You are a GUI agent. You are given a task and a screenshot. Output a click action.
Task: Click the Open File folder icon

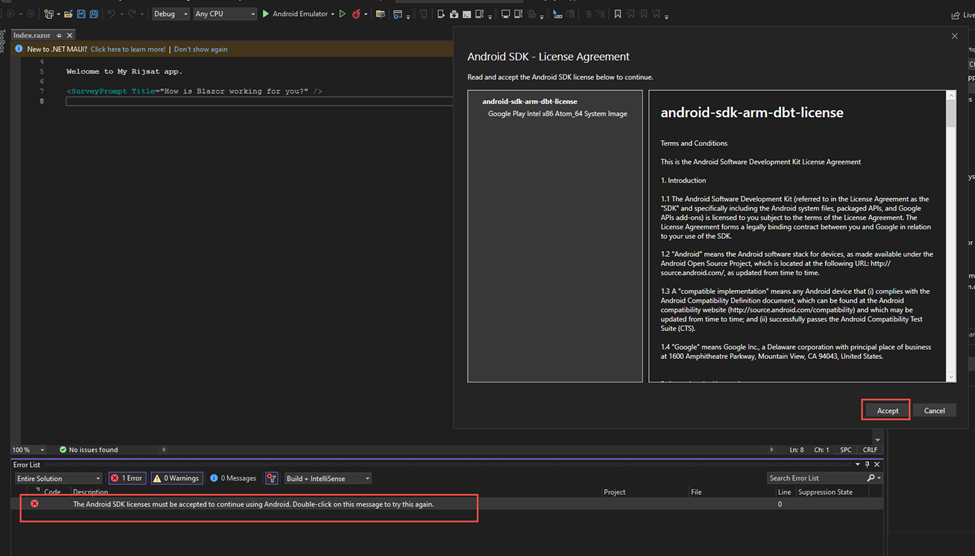pyautogui.click(x=68, y=14)
